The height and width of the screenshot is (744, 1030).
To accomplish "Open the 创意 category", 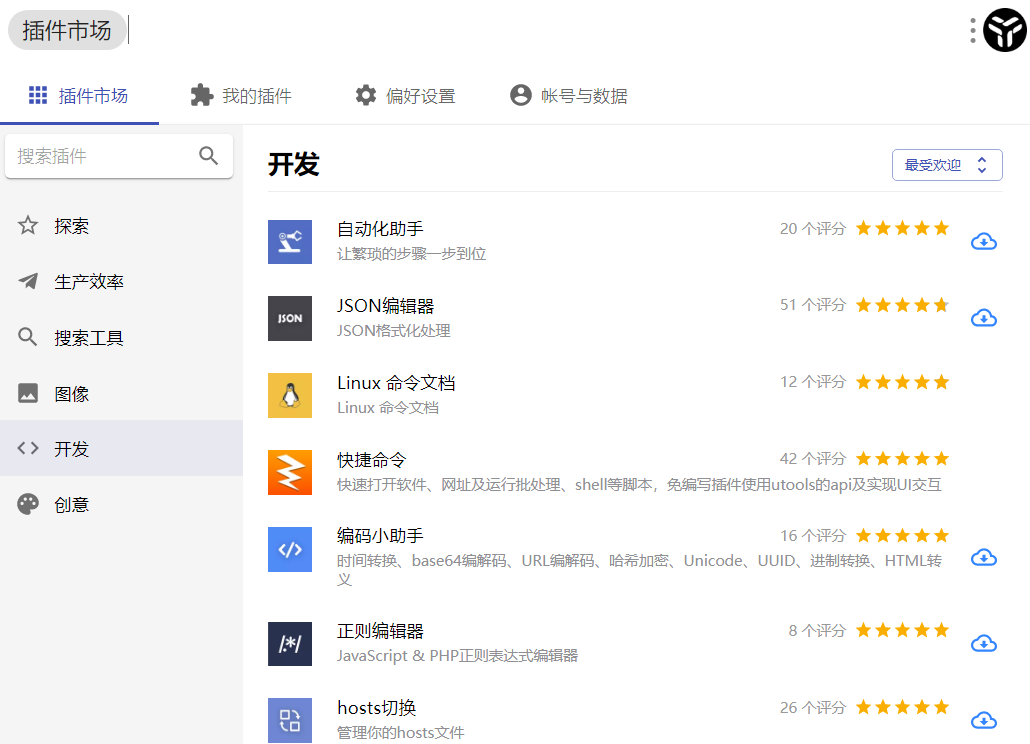I will coord(122,504).
